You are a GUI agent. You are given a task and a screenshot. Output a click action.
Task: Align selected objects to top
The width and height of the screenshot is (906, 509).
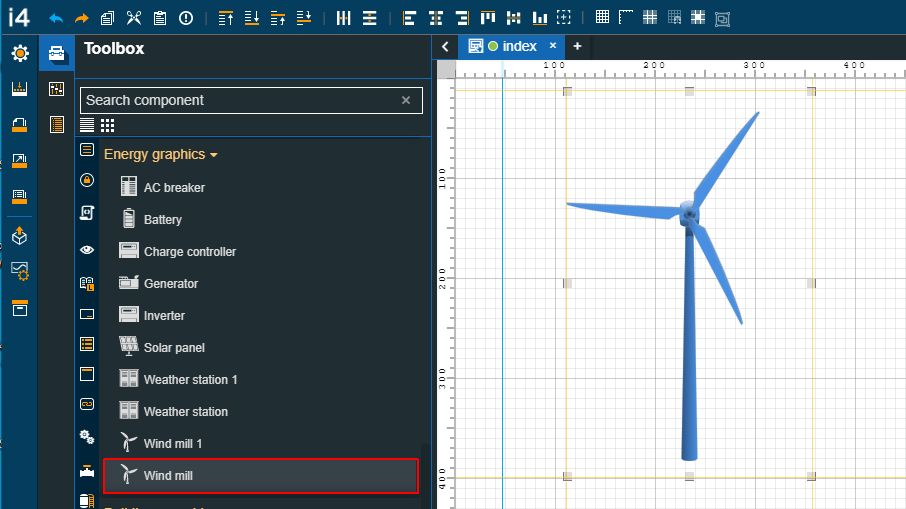[488, 18]
